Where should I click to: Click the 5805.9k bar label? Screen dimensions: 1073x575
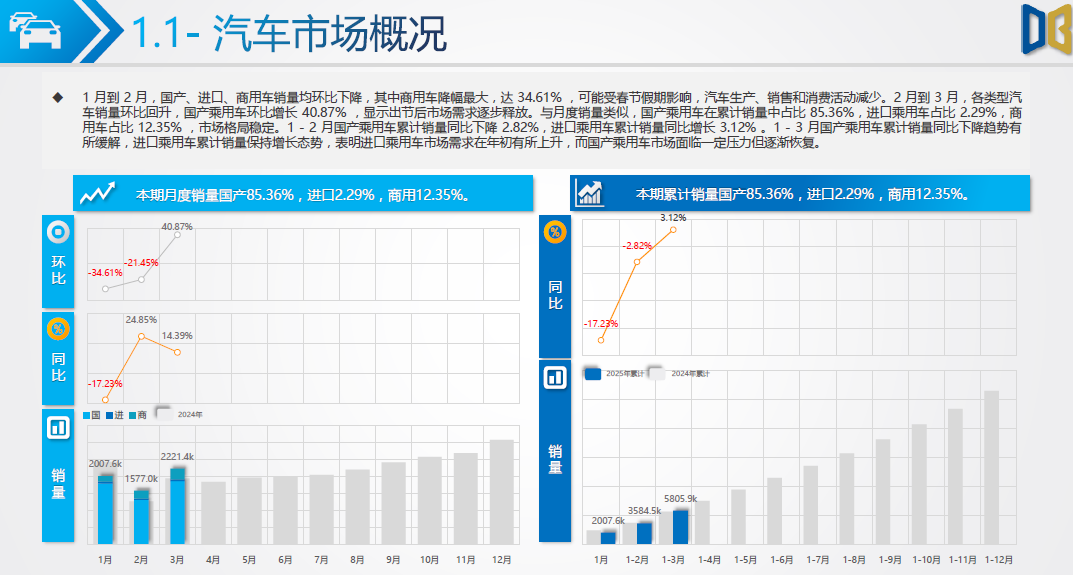pyautogui.click(x=680, y=498)
